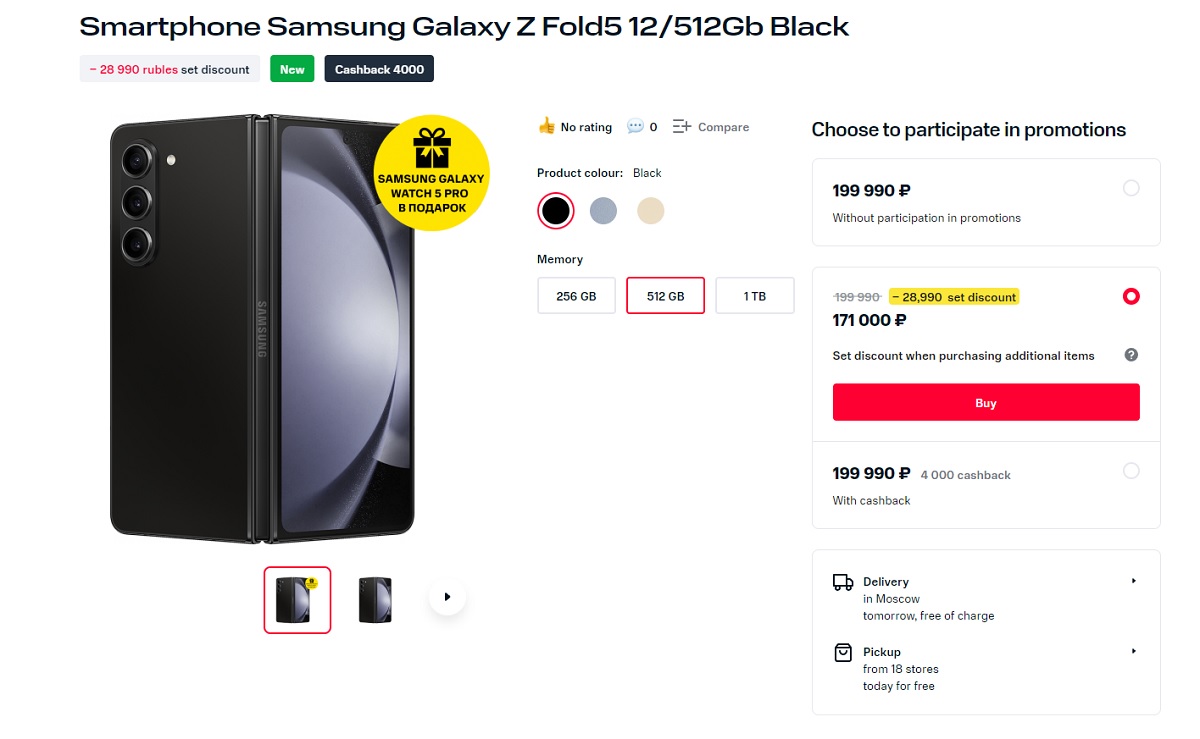
Task: Choose 1 TB memory option
Action: pyautogui.click(x=755, y=296)
